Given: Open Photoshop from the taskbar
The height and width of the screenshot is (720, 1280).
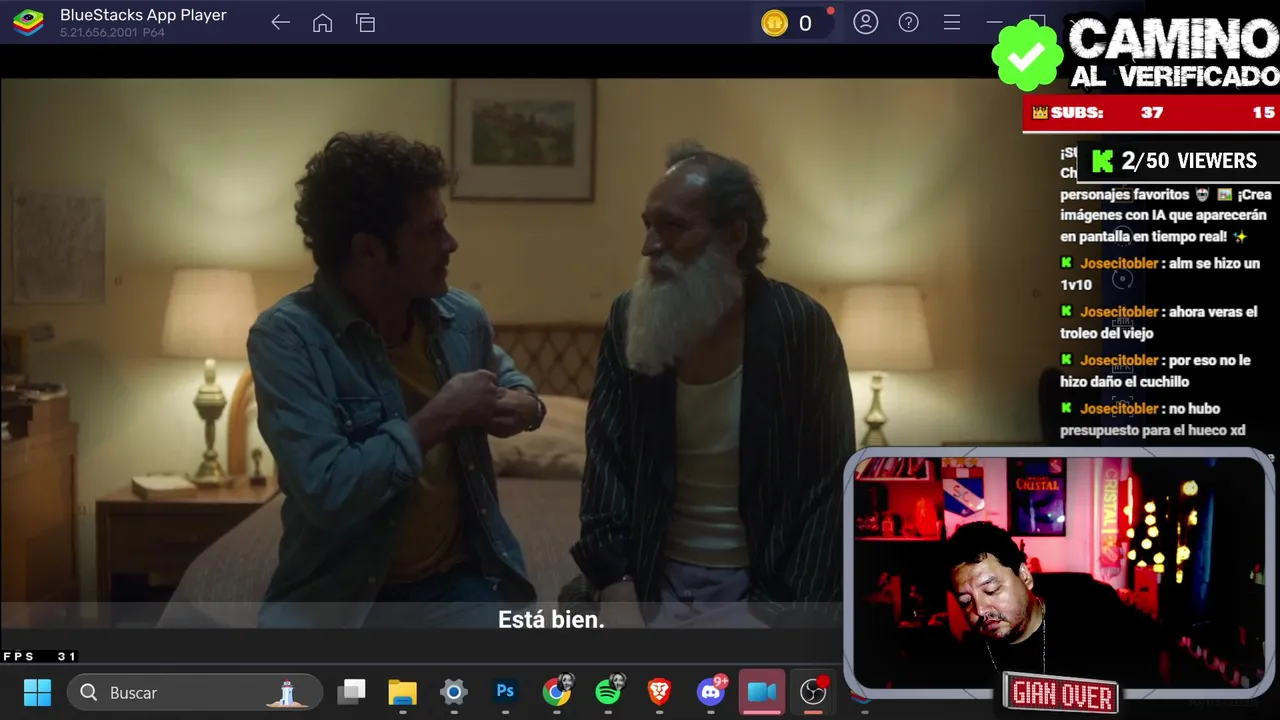Looking at the screenshot, I should click(x=505, y=692).
